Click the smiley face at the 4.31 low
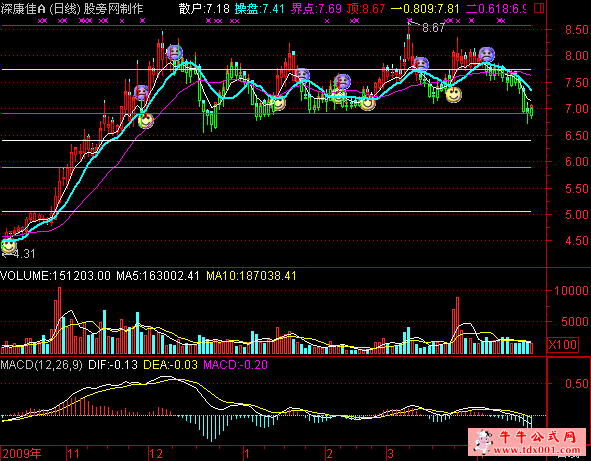 coord(8,246)
